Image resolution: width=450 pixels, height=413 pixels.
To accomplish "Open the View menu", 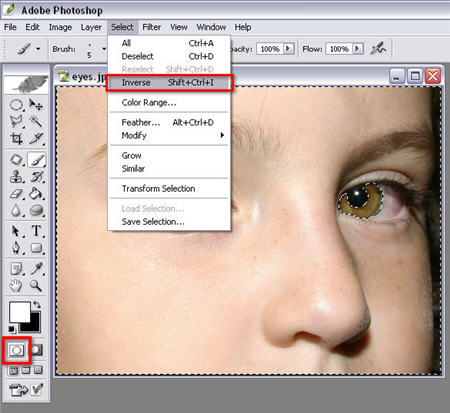I will pyautogui.click(x=179, y=27).
